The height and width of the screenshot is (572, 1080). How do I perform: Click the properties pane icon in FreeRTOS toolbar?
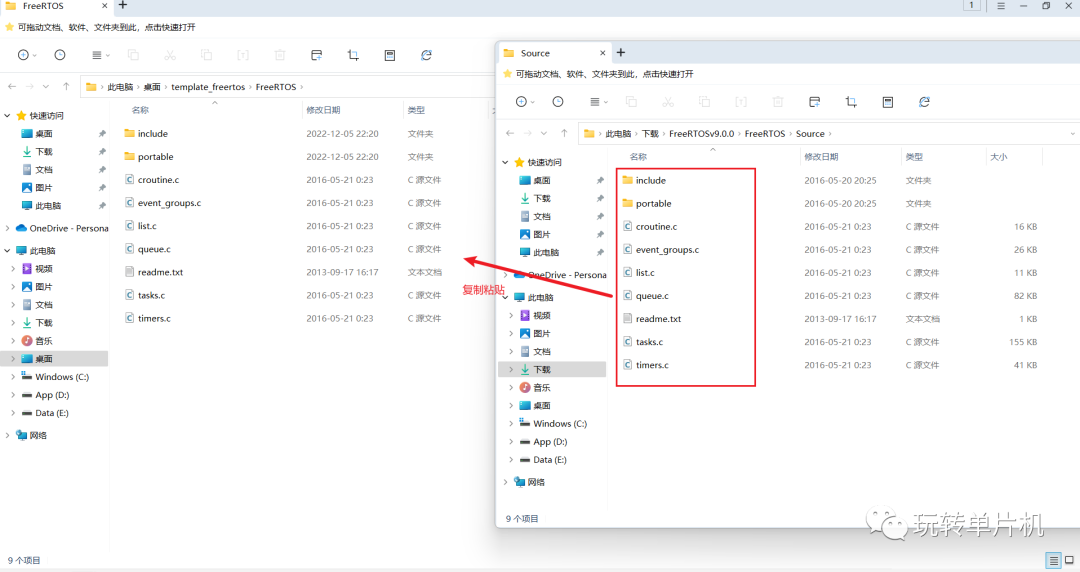tap(390, 55)
